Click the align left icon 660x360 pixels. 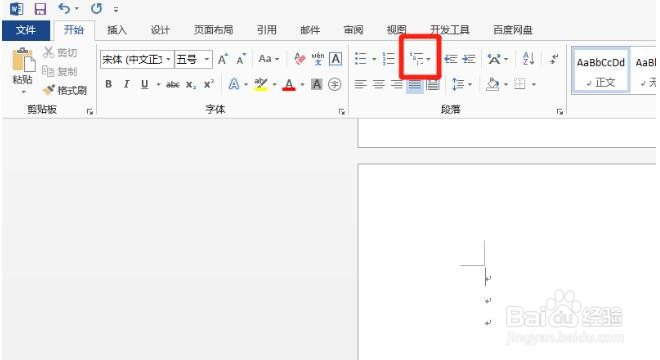pyautogui.click(x=360, y=84)
